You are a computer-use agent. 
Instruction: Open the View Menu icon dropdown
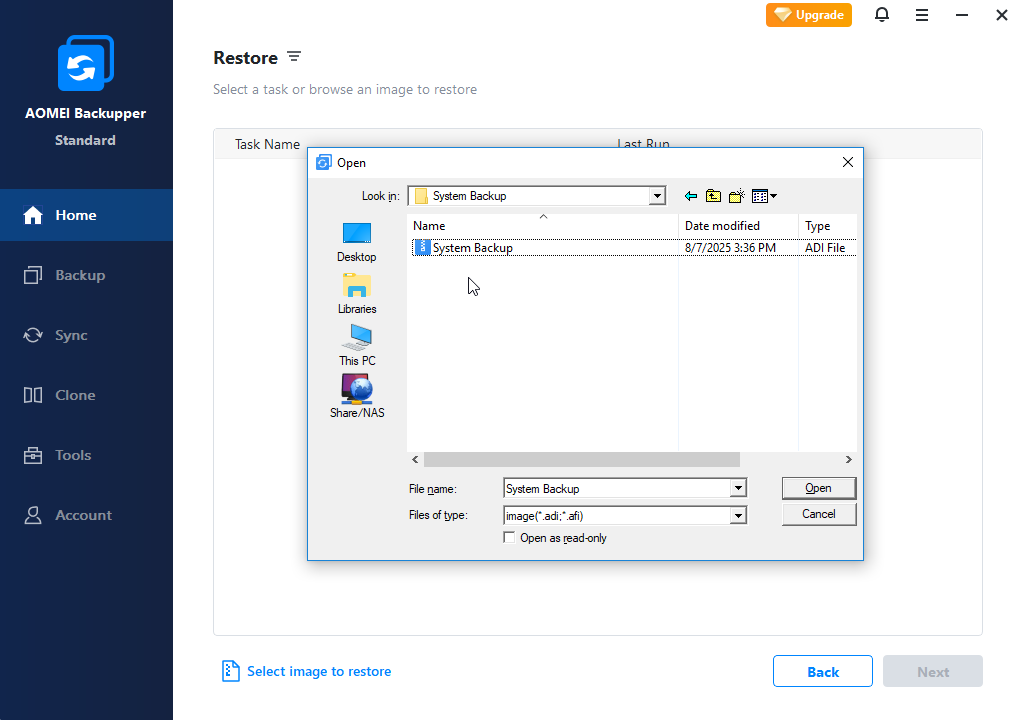point(764,196)
